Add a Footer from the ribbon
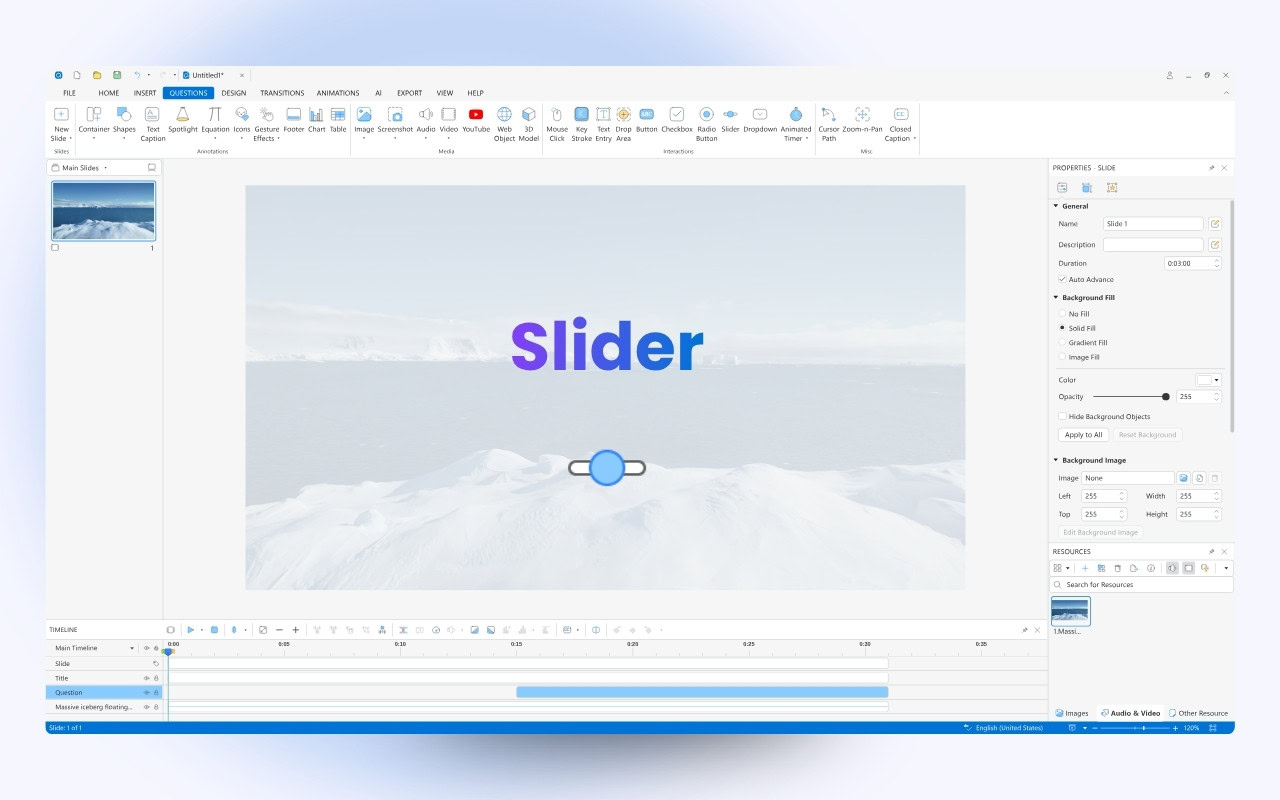This screenshot has height=800, width=1280. point(294,120)
